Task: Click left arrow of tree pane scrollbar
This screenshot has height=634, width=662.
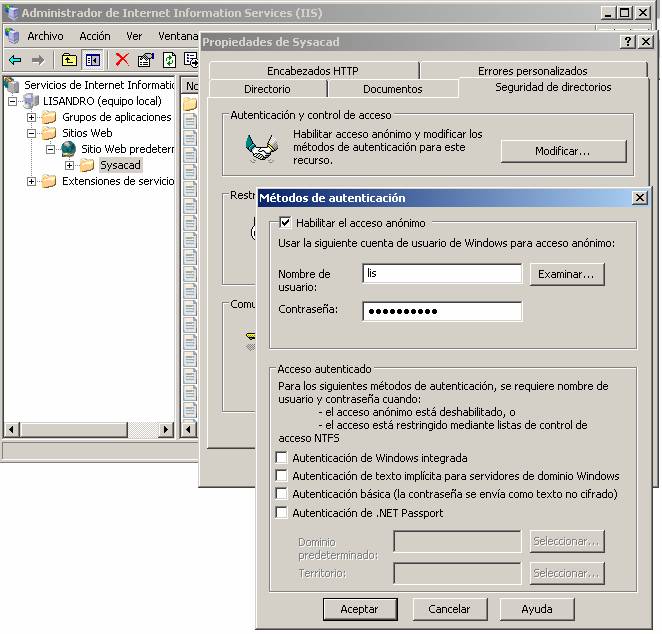Action: click(x=11, y=430)
